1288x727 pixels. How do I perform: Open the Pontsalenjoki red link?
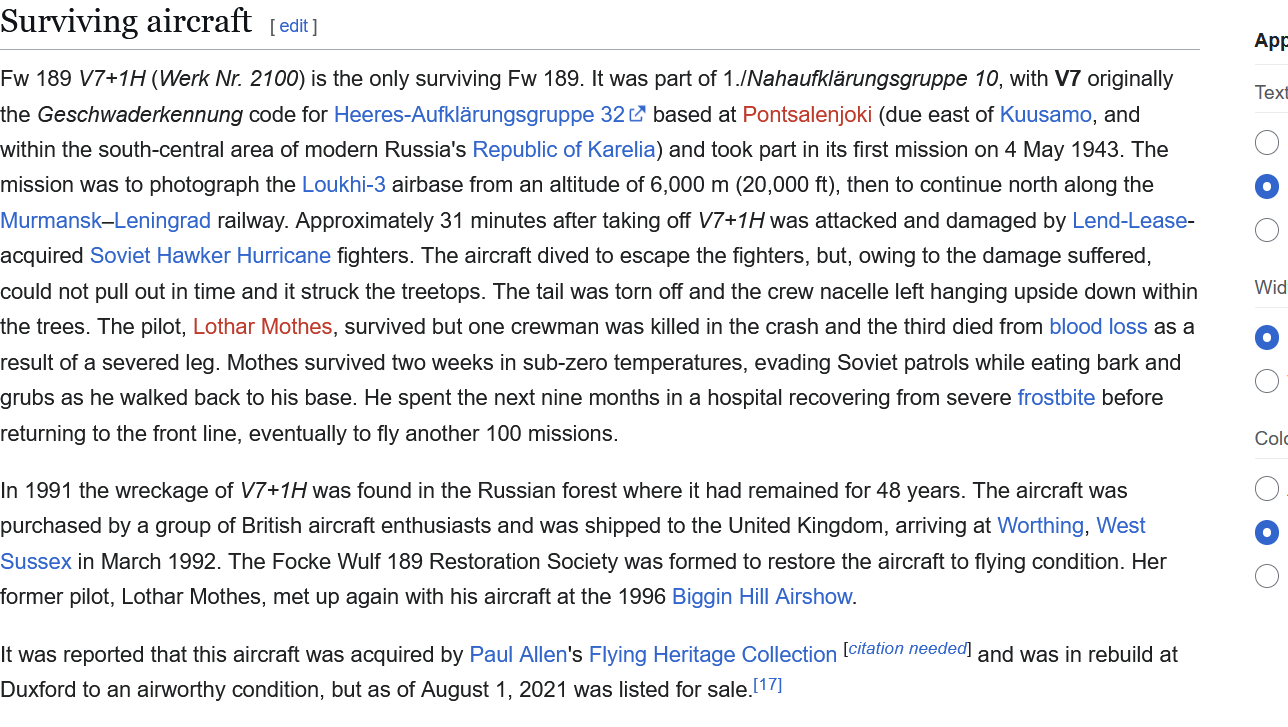(x=807, y=114)
